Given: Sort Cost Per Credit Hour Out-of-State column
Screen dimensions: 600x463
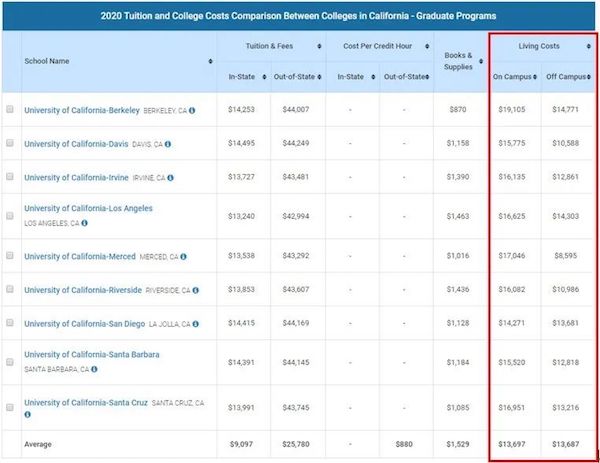Looking at the screenshot, I should click(427, 77).
